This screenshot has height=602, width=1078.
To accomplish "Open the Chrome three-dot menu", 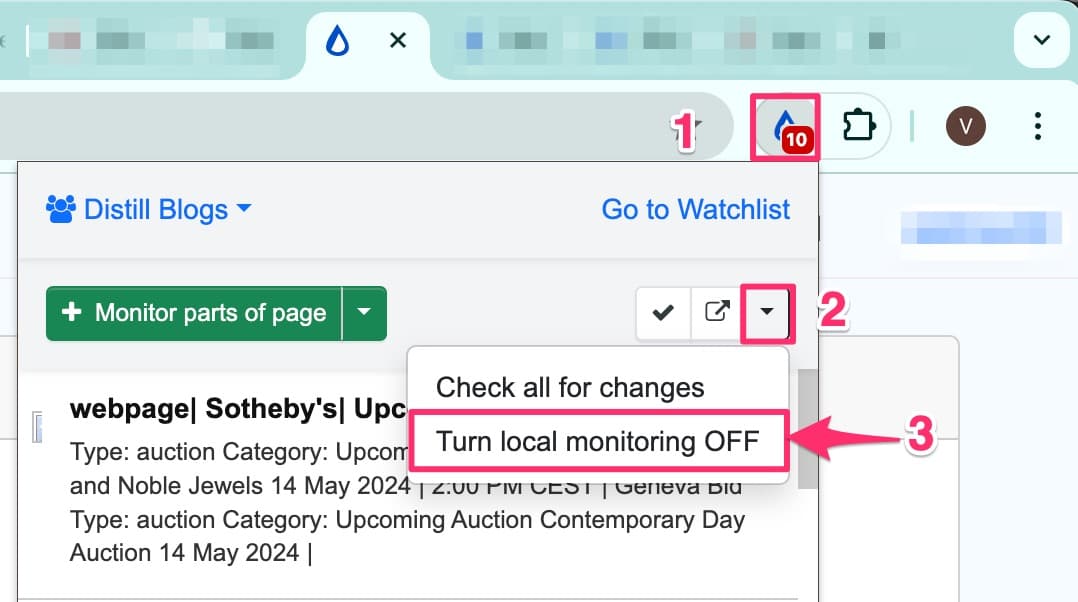I will pos(1037,126).
